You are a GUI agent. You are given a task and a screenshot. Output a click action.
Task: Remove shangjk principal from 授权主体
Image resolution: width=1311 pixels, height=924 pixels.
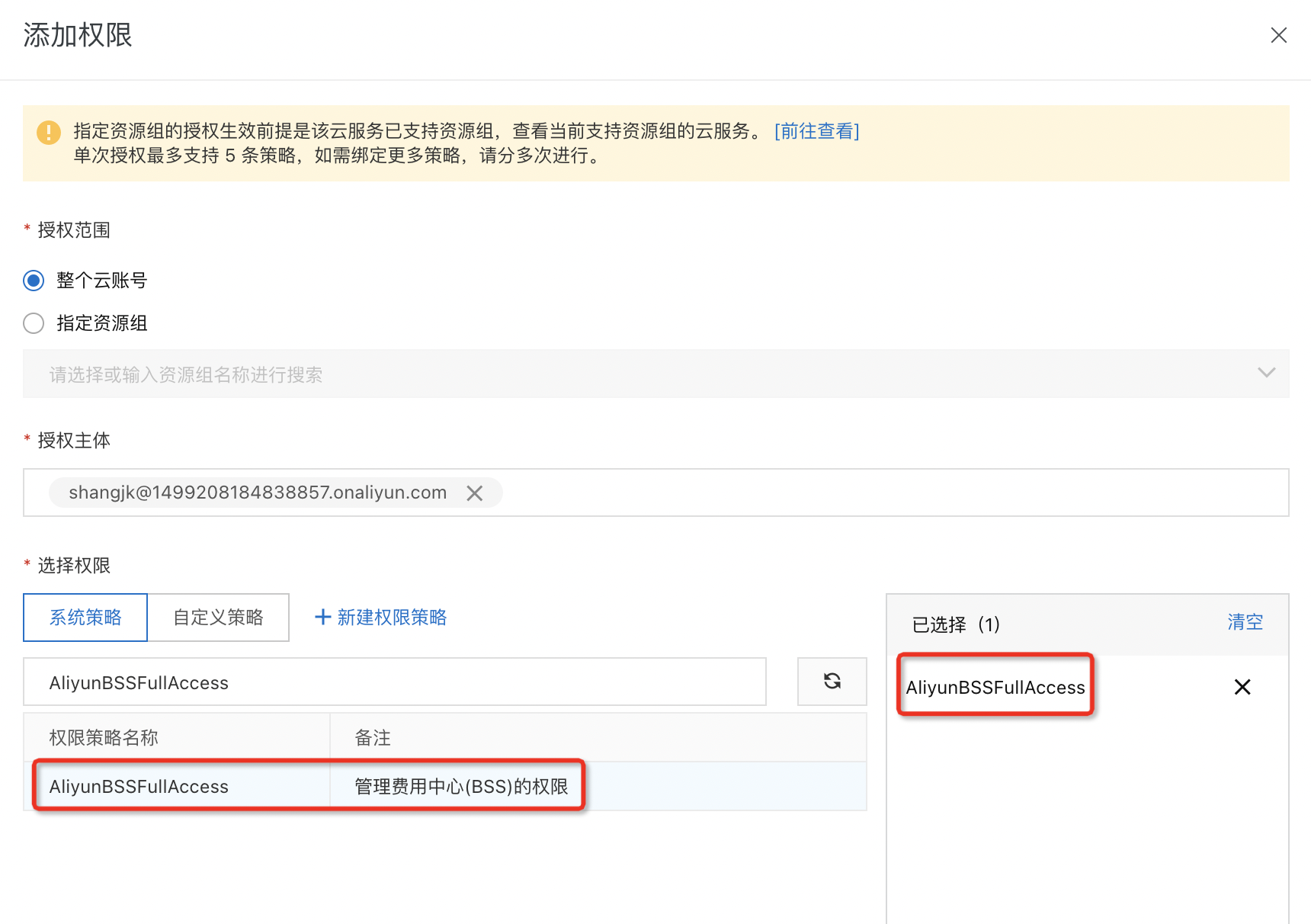(474, 493)
